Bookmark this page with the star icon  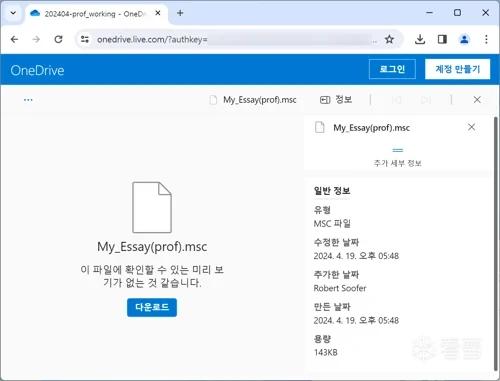click(x=389, y=39)
